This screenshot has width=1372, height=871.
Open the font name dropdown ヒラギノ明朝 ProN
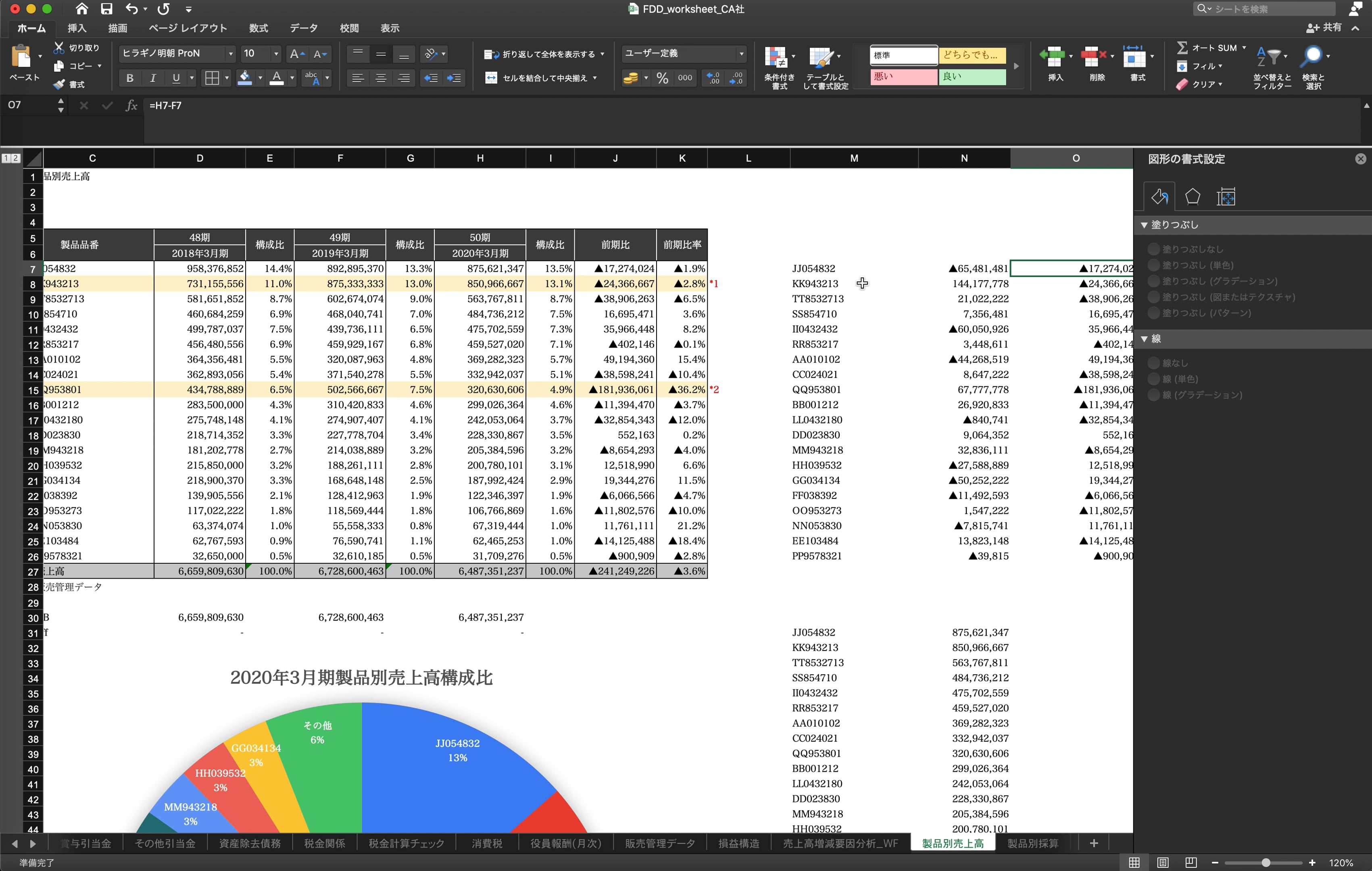click(230, 54)
